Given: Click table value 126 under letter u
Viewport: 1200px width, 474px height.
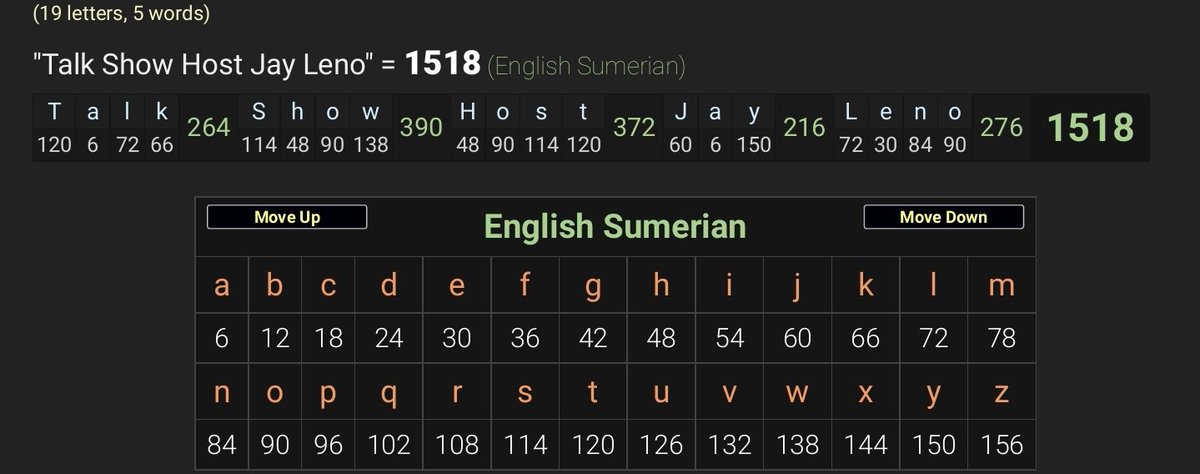Looking at the screenshot, I should pyautogui.click(x=661, y=444).
